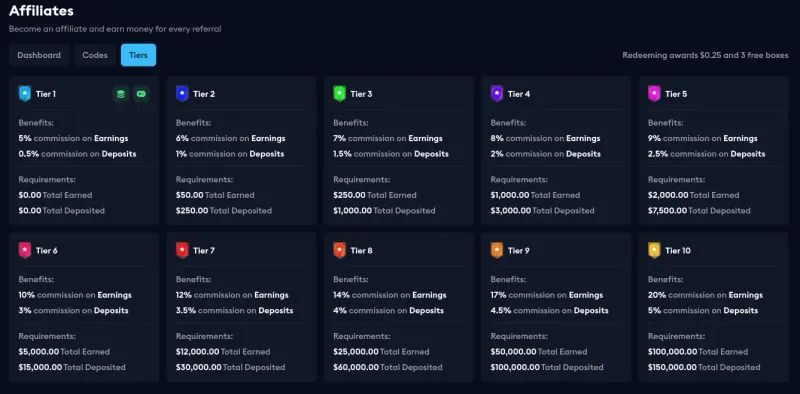Click '$2,000.00 Total Earned' in Tier 5
This screenshot has height=394, width=800.
[x=694, y=195]
